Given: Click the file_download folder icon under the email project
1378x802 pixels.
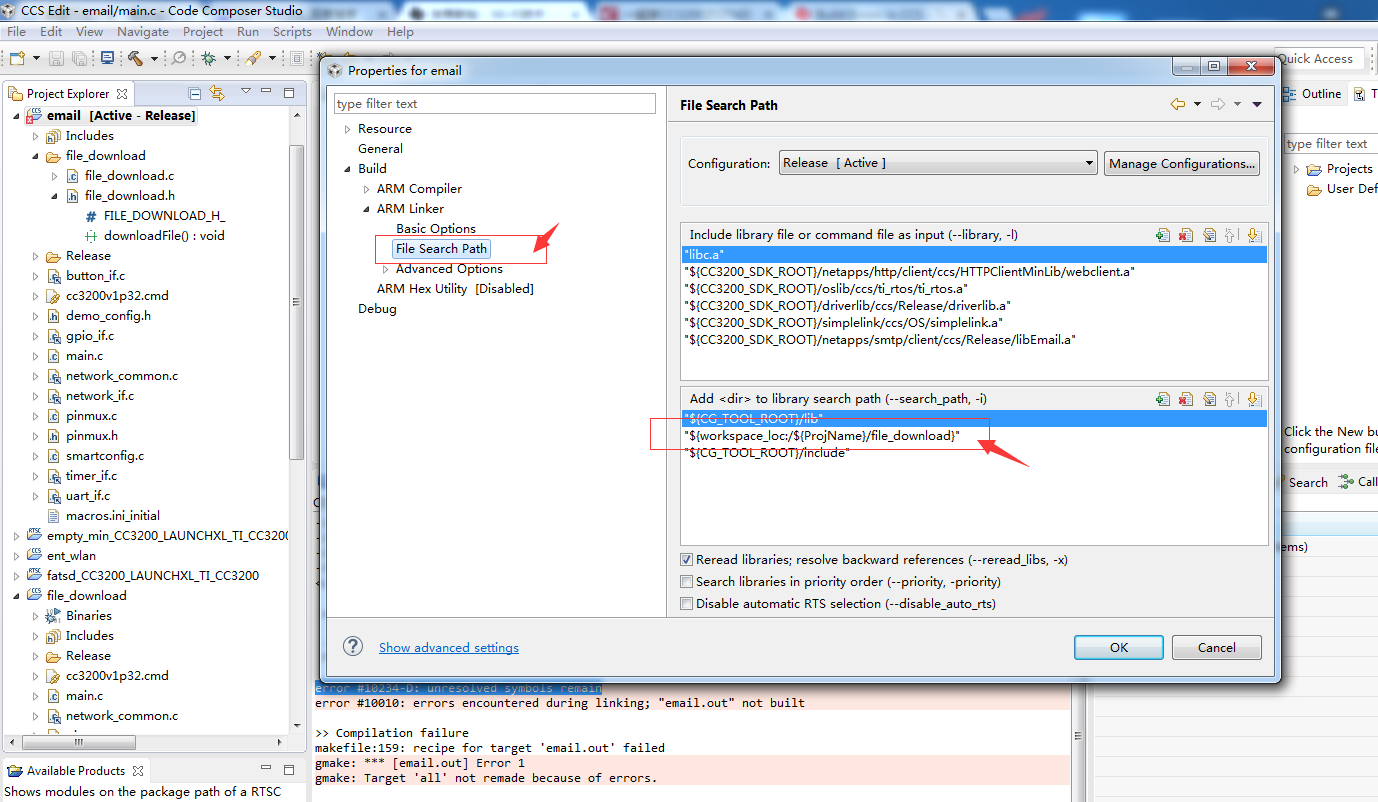Looking at the screenshot, I should [54, 156].
